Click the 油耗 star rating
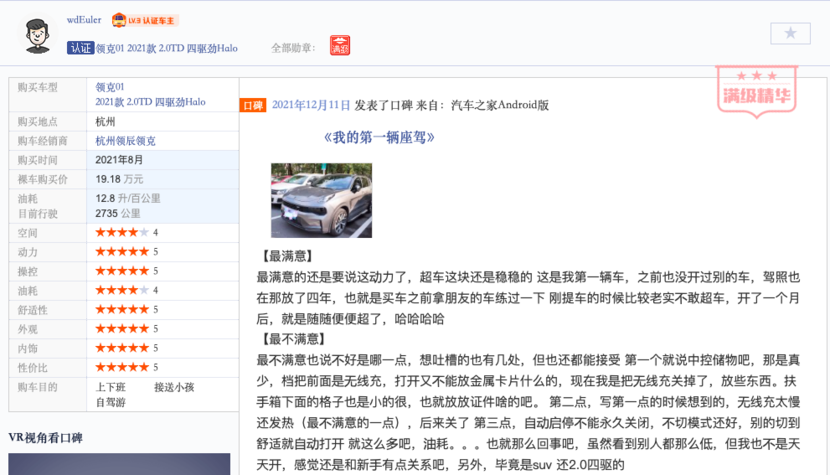Image resolution: width=830 pixels, height=475 pixels. [122, 290]
